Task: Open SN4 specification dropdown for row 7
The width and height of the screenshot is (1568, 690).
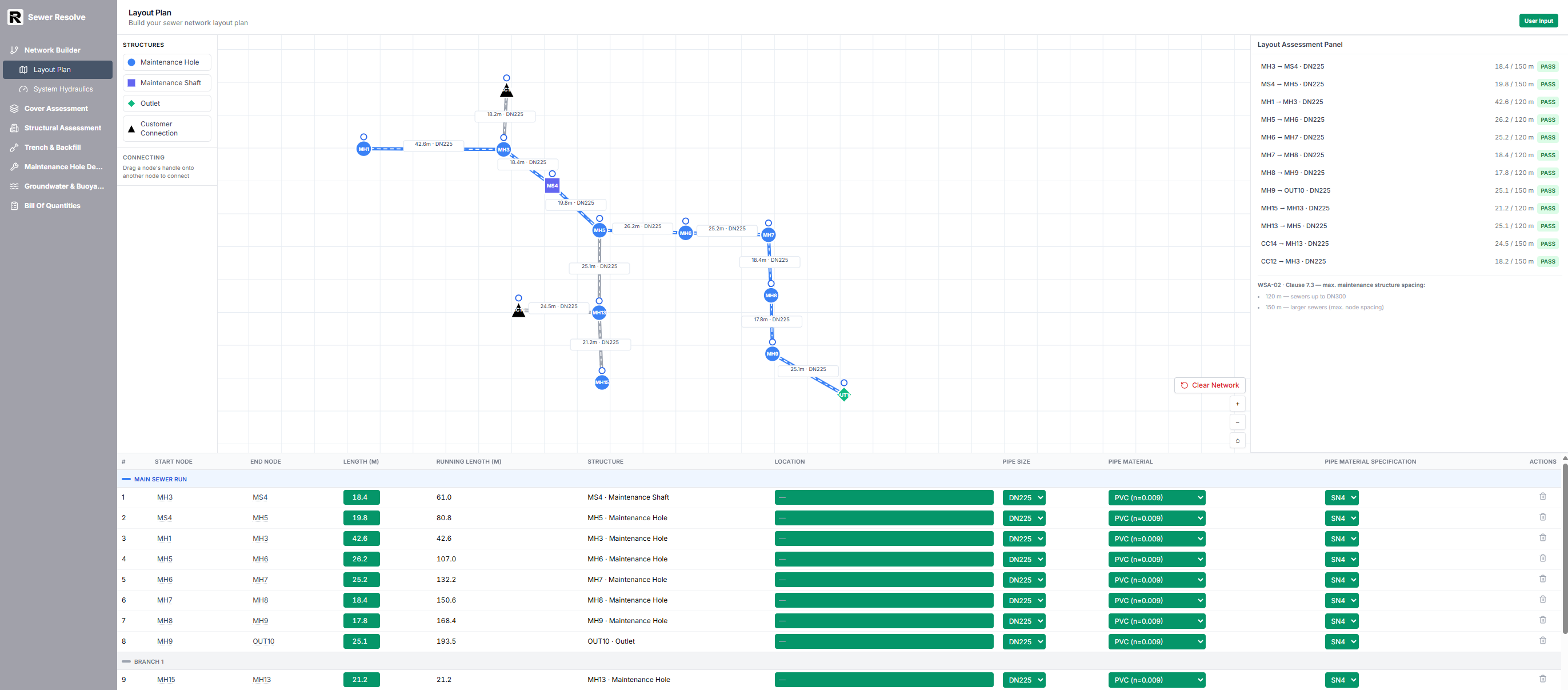Action: click(1342, 621)
